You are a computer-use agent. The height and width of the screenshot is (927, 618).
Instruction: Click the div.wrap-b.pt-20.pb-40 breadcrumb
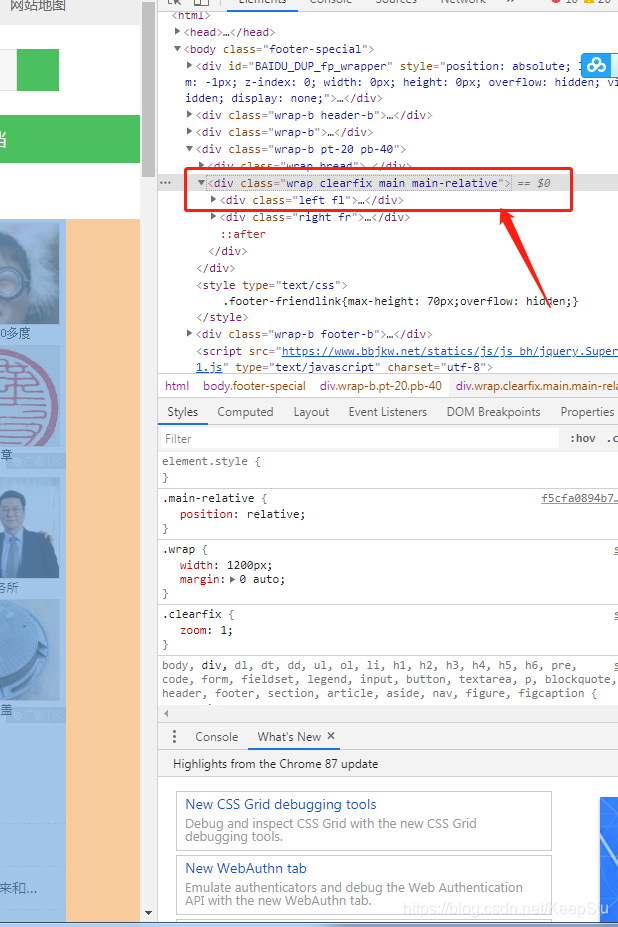click(x=381, y=386)
